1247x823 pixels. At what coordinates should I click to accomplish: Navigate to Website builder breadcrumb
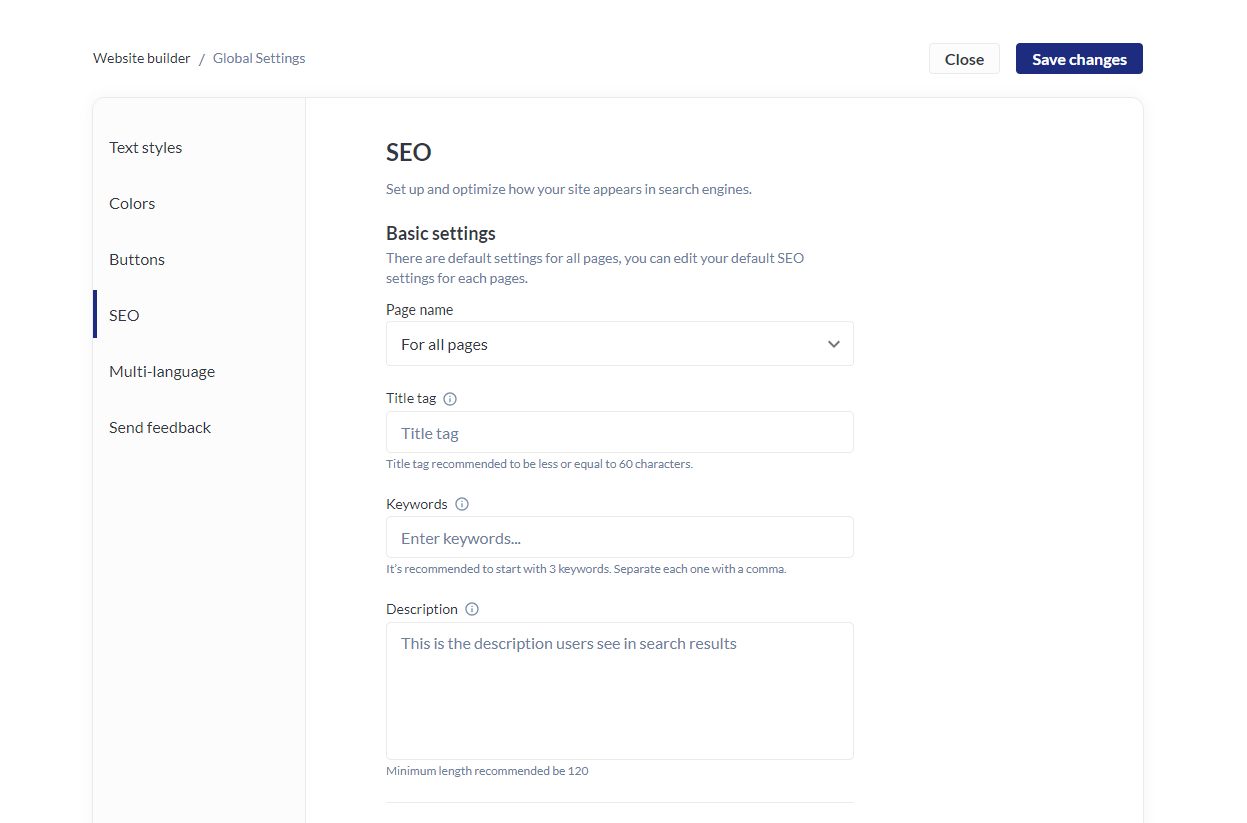(141, 59)
